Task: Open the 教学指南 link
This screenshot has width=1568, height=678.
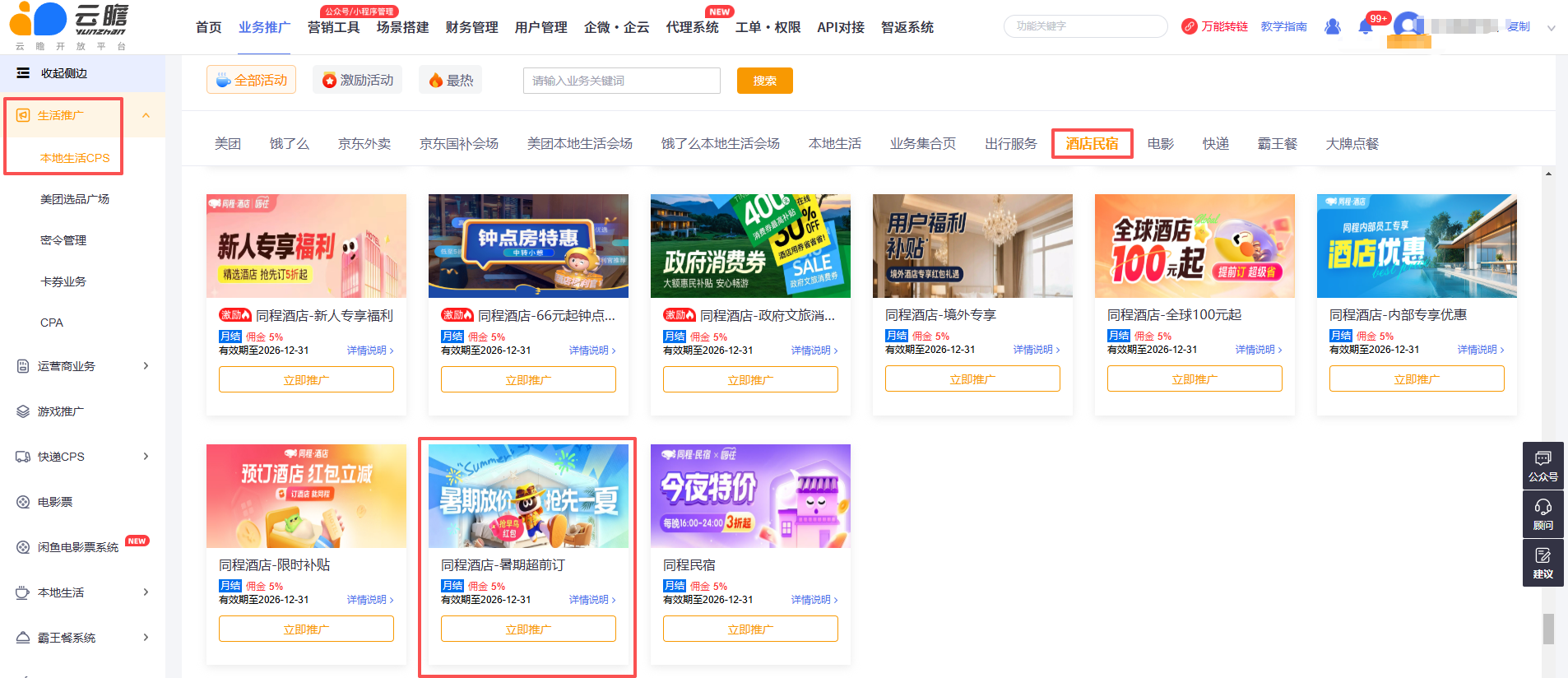Action: click(x=1284, y=26)
